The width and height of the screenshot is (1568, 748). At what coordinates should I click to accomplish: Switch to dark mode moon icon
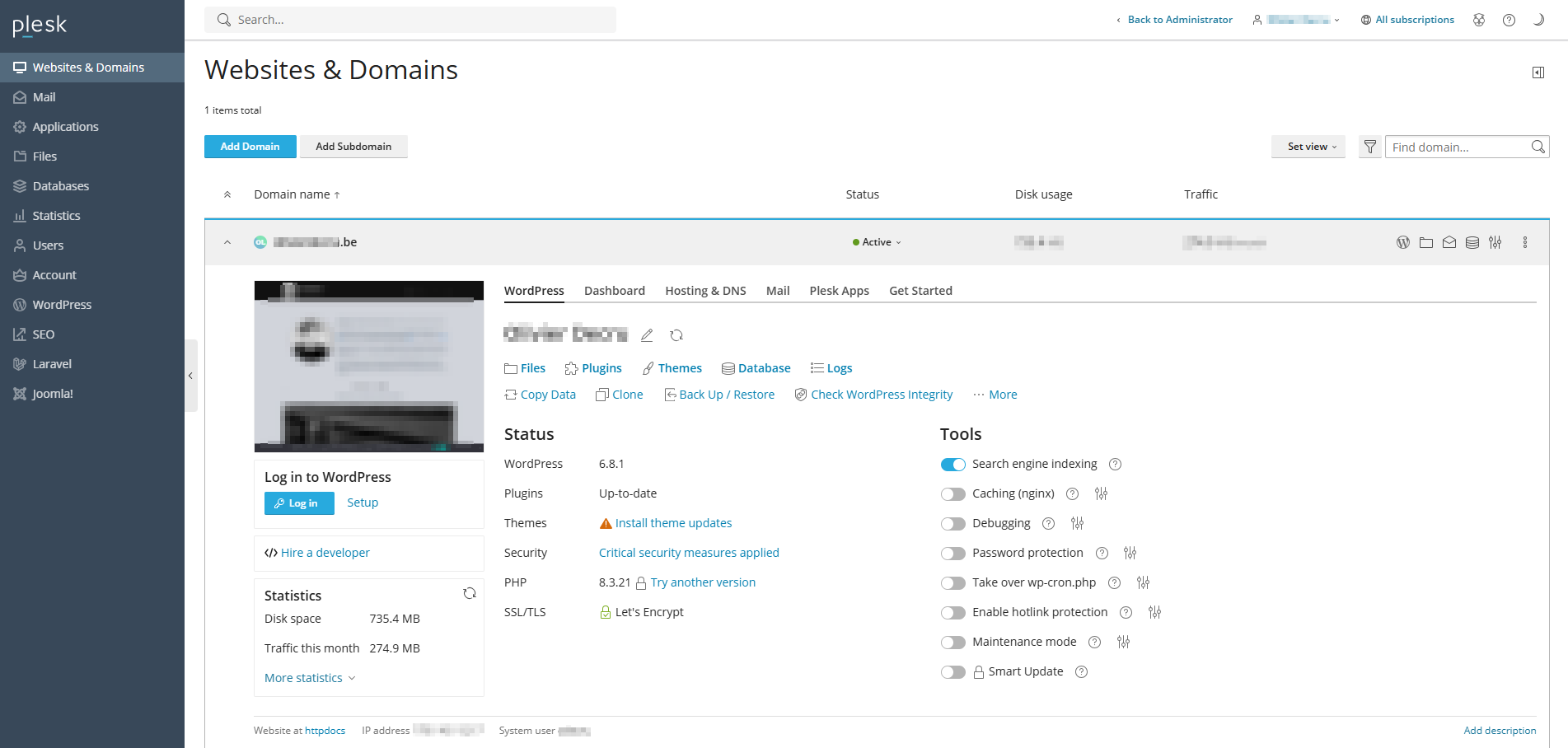click(x=1538, y=20)
